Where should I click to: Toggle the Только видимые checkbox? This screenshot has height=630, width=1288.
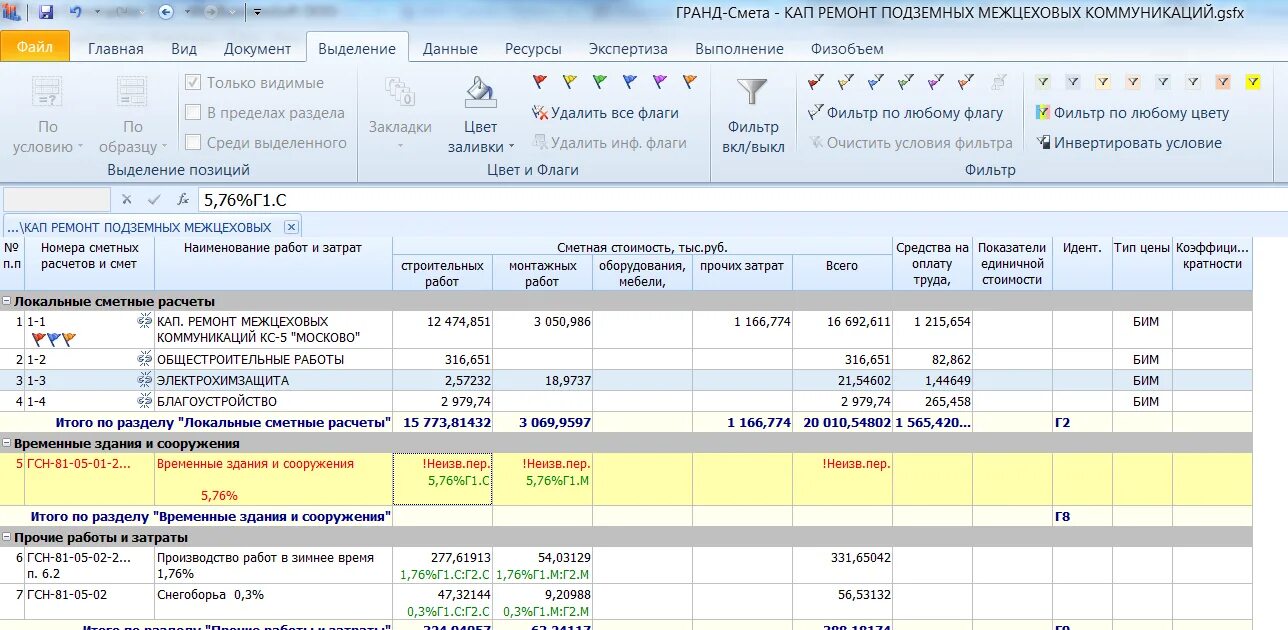point(193,83)
